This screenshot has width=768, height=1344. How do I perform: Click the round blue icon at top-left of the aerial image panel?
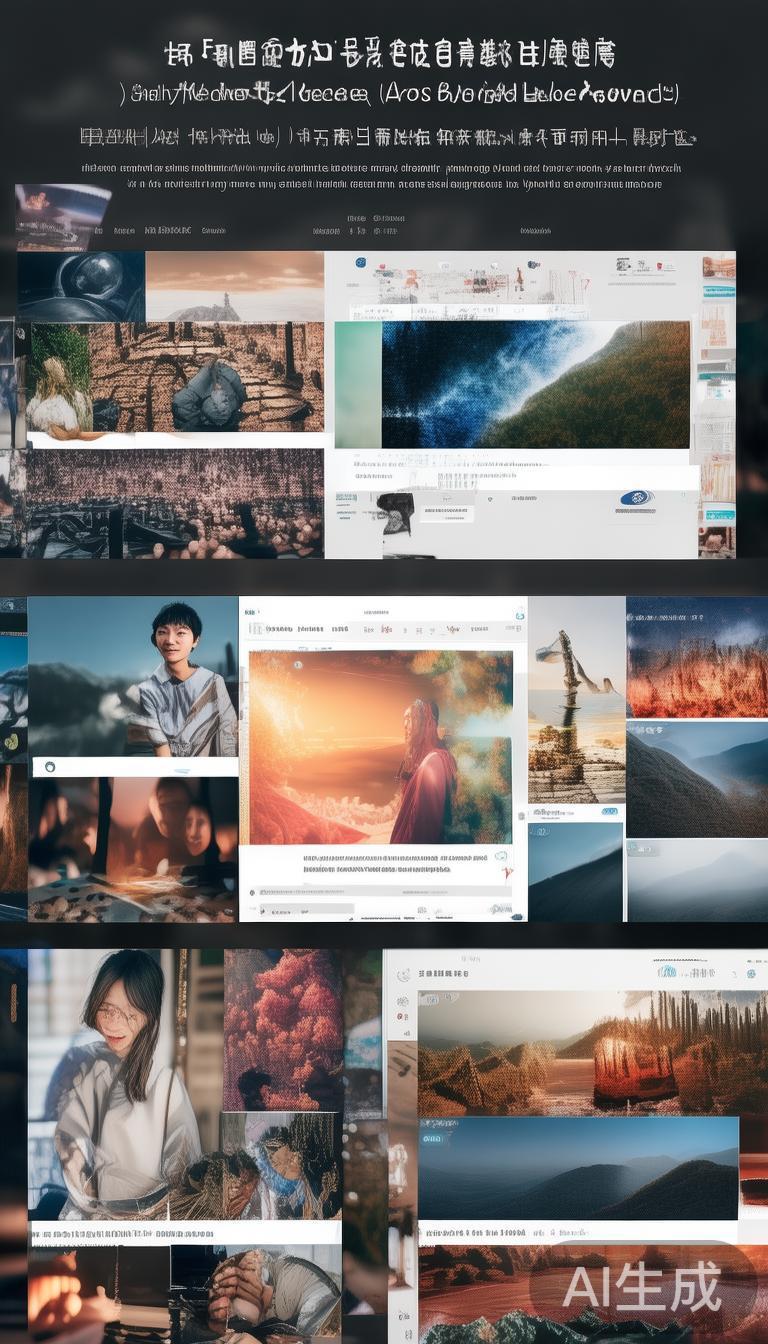tap(359, 263)
